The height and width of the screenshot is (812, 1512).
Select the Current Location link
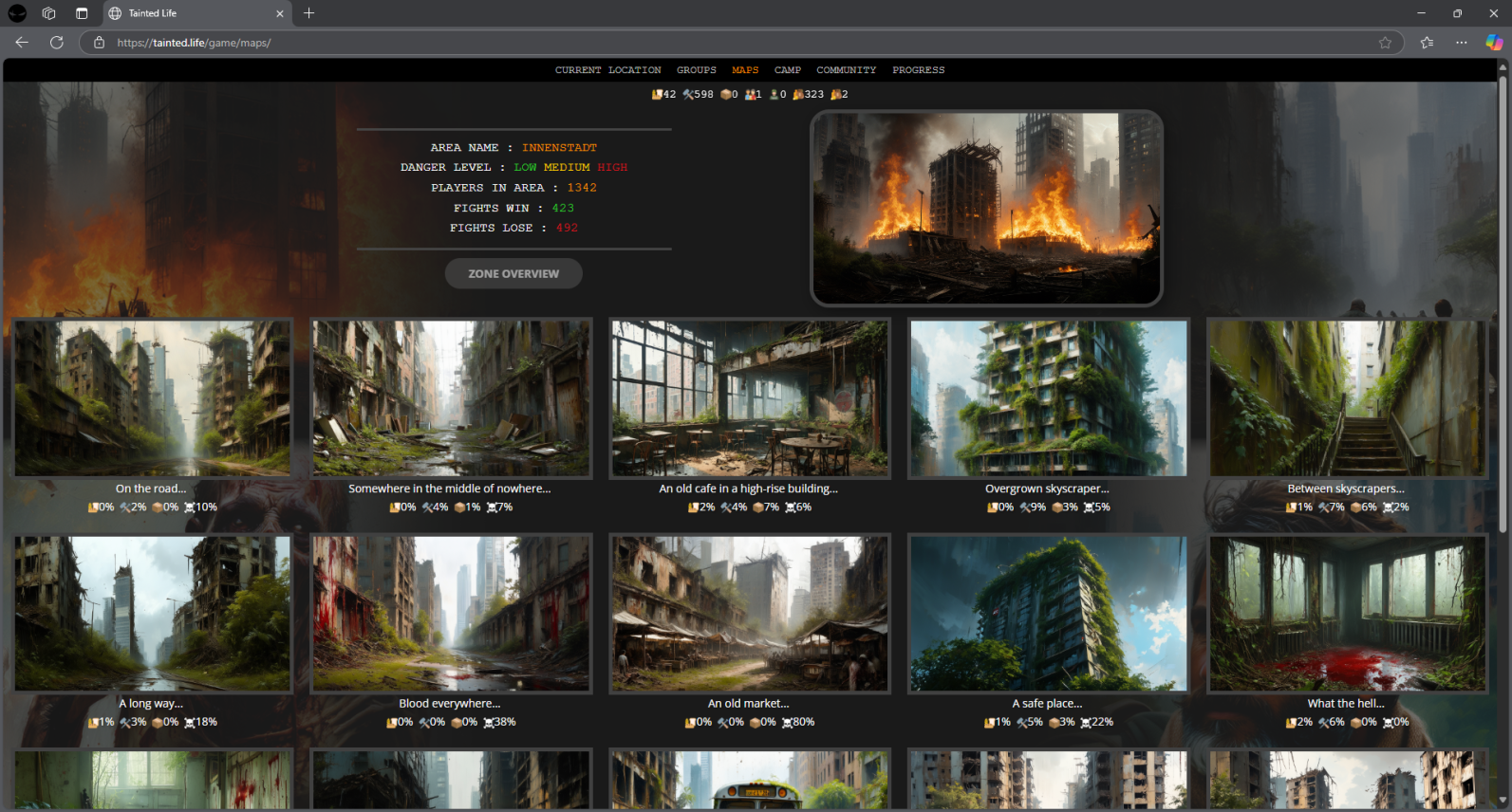607,70
